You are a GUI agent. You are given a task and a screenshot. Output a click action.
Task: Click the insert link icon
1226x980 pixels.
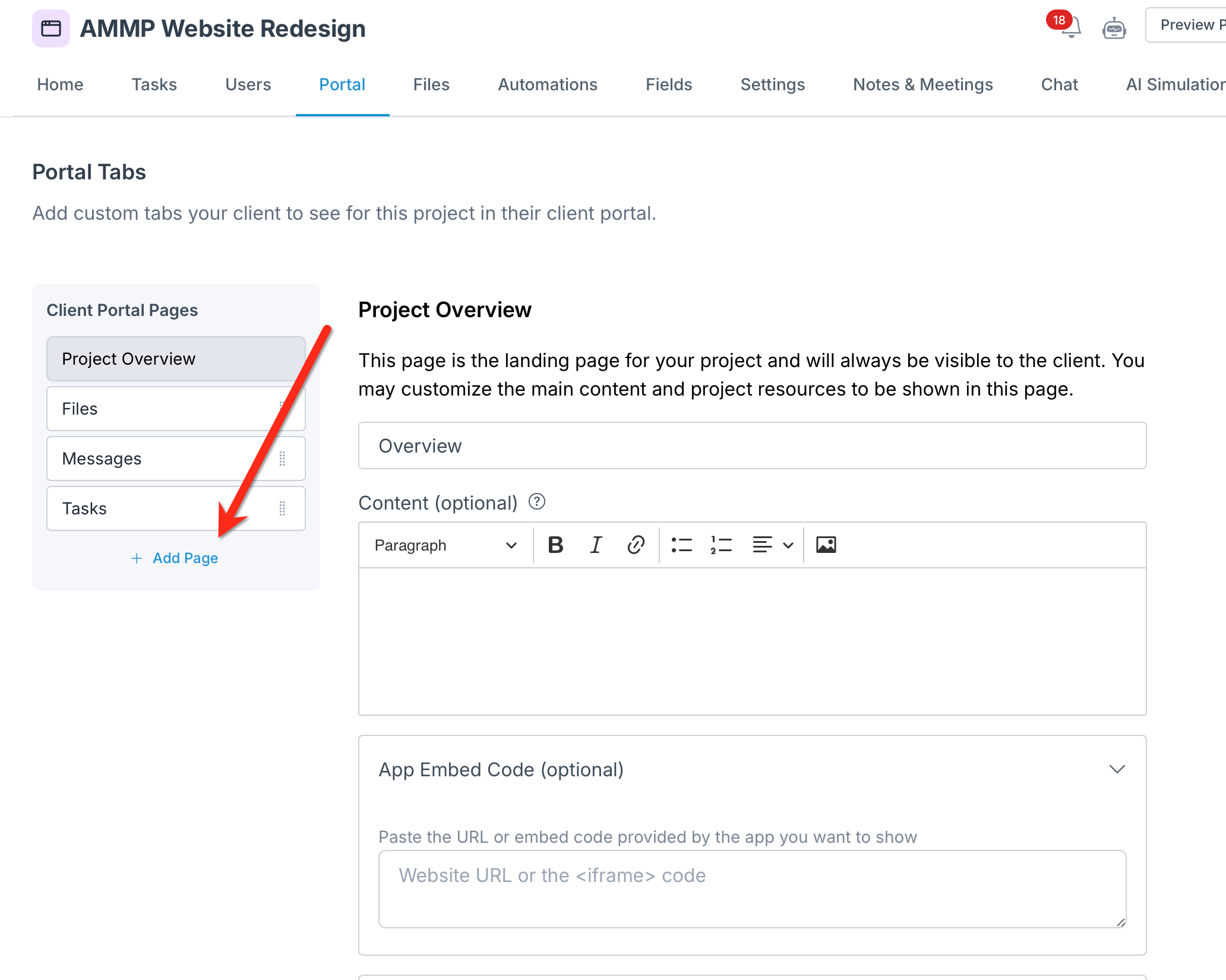point(636,545)
